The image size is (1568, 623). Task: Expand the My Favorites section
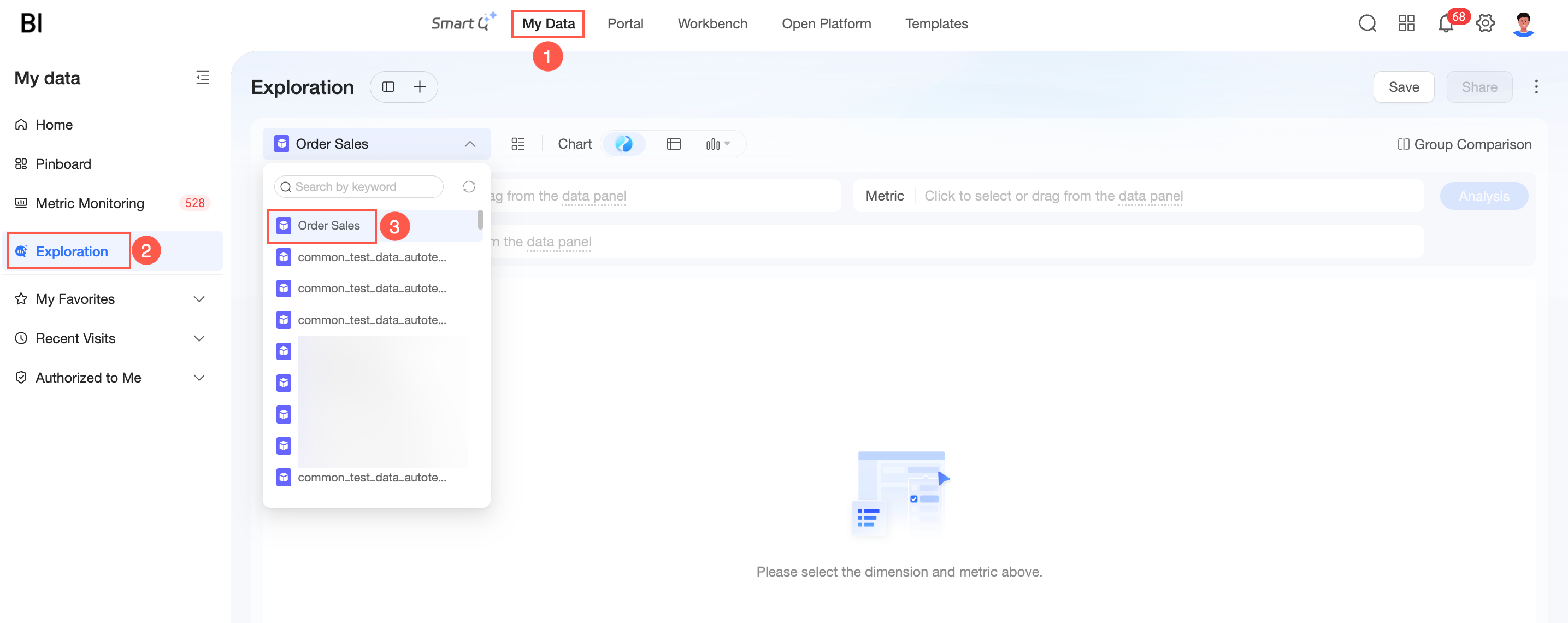coord(198,299)
